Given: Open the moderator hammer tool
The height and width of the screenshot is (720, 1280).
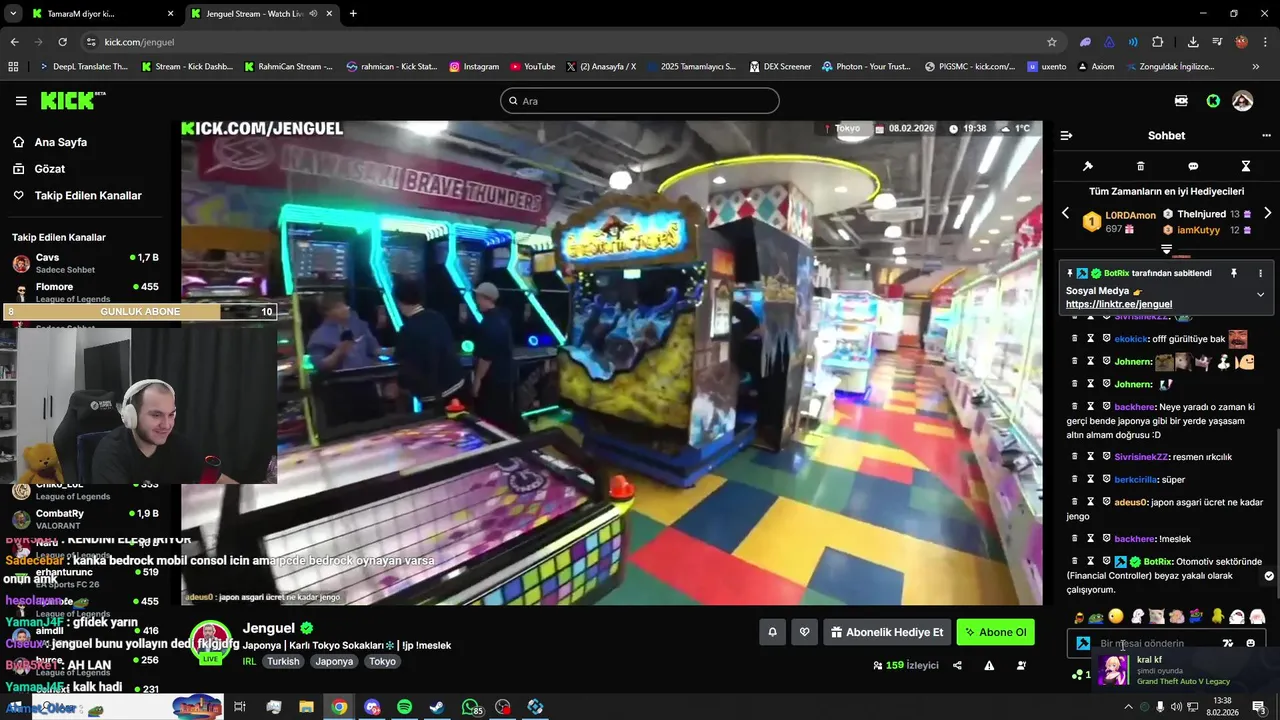Looking at the screenshot, I should pyautogui.click(x=1088, y=166).
